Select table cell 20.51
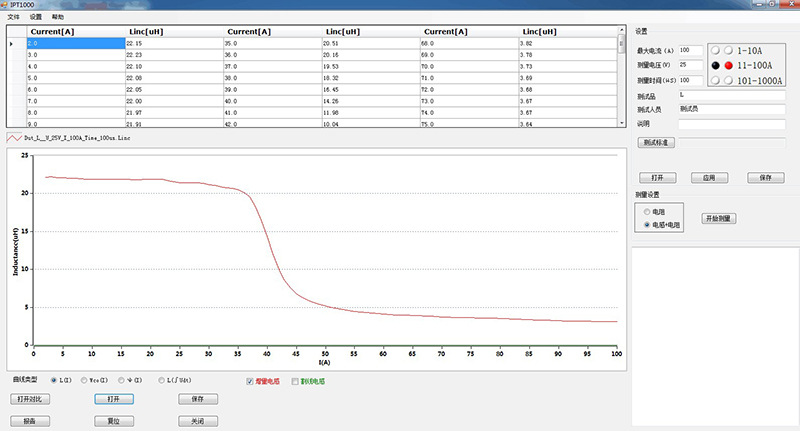Image resolution: width=800 pixels, height=431 pixels. (371, 43)
